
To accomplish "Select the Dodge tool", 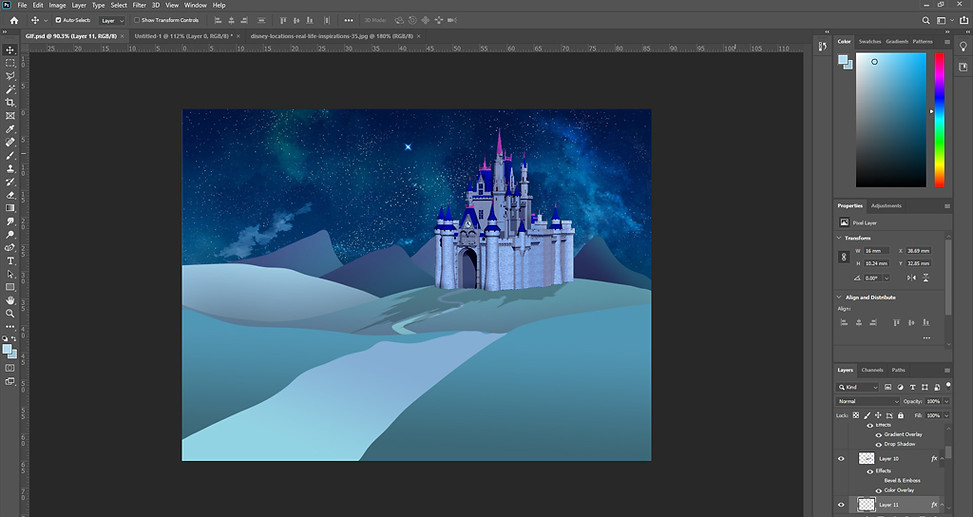I will click(x=10, y=235).
